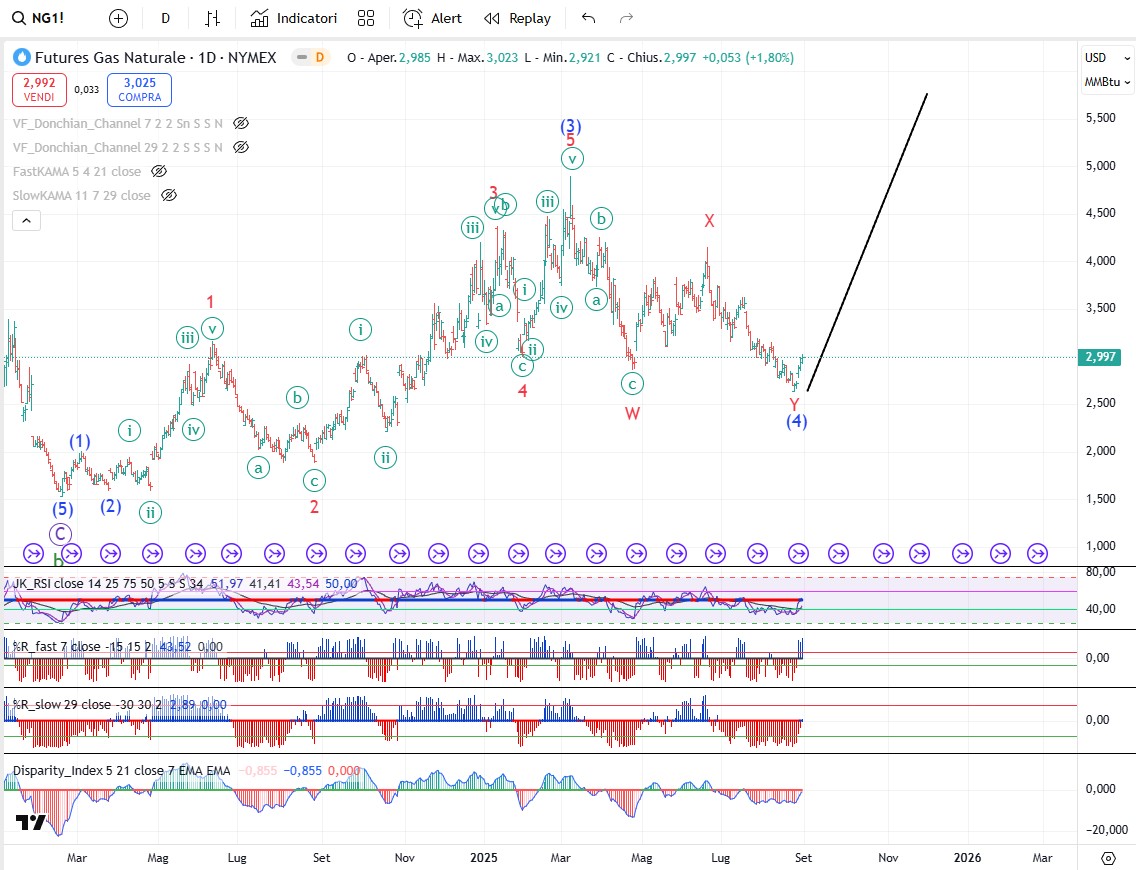Open chart settings gear at bottom right
Image resolution: width=1136 pixels, height=870 pixels.
coord(1108,858)
